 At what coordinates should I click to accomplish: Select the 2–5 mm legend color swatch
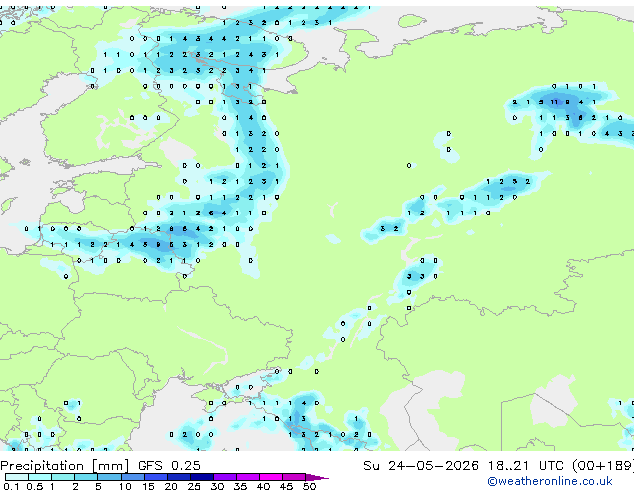tap(86, 477)
